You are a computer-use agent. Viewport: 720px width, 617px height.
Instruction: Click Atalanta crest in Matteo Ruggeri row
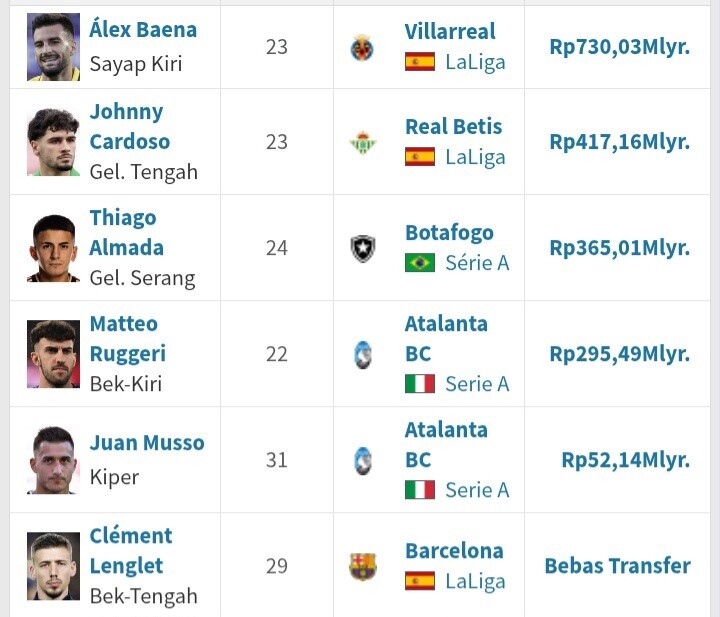point(363,354)
